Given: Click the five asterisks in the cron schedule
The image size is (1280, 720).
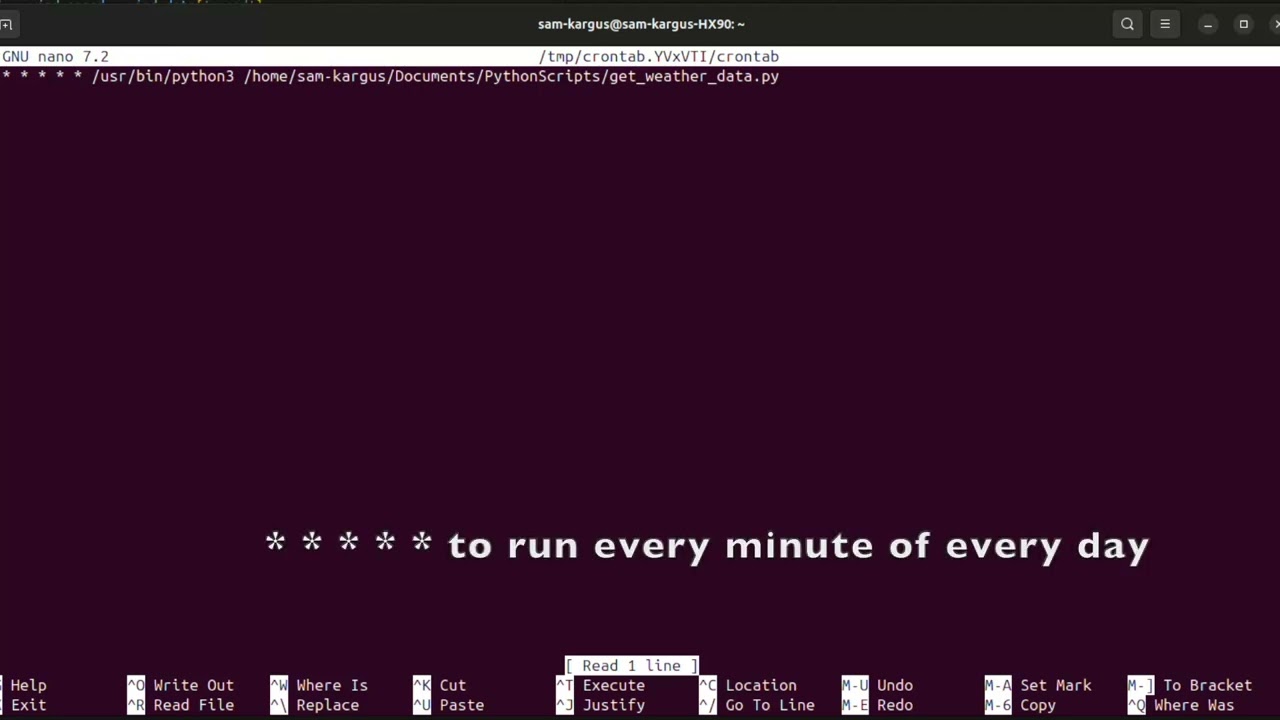Looking at the screenshot, I should (x=42, y=76).
